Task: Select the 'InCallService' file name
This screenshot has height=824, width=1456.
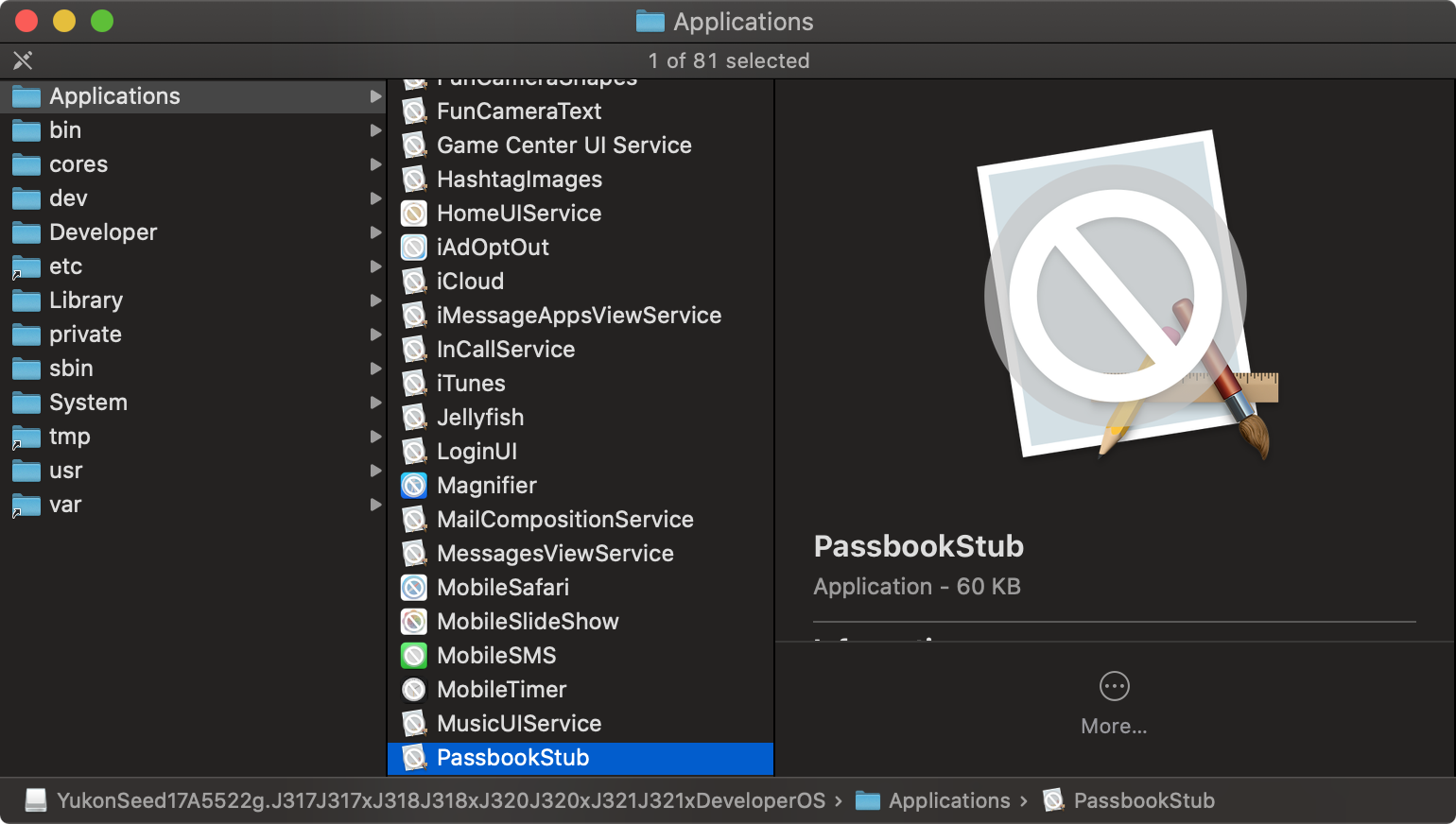Action: pos(506,350)
